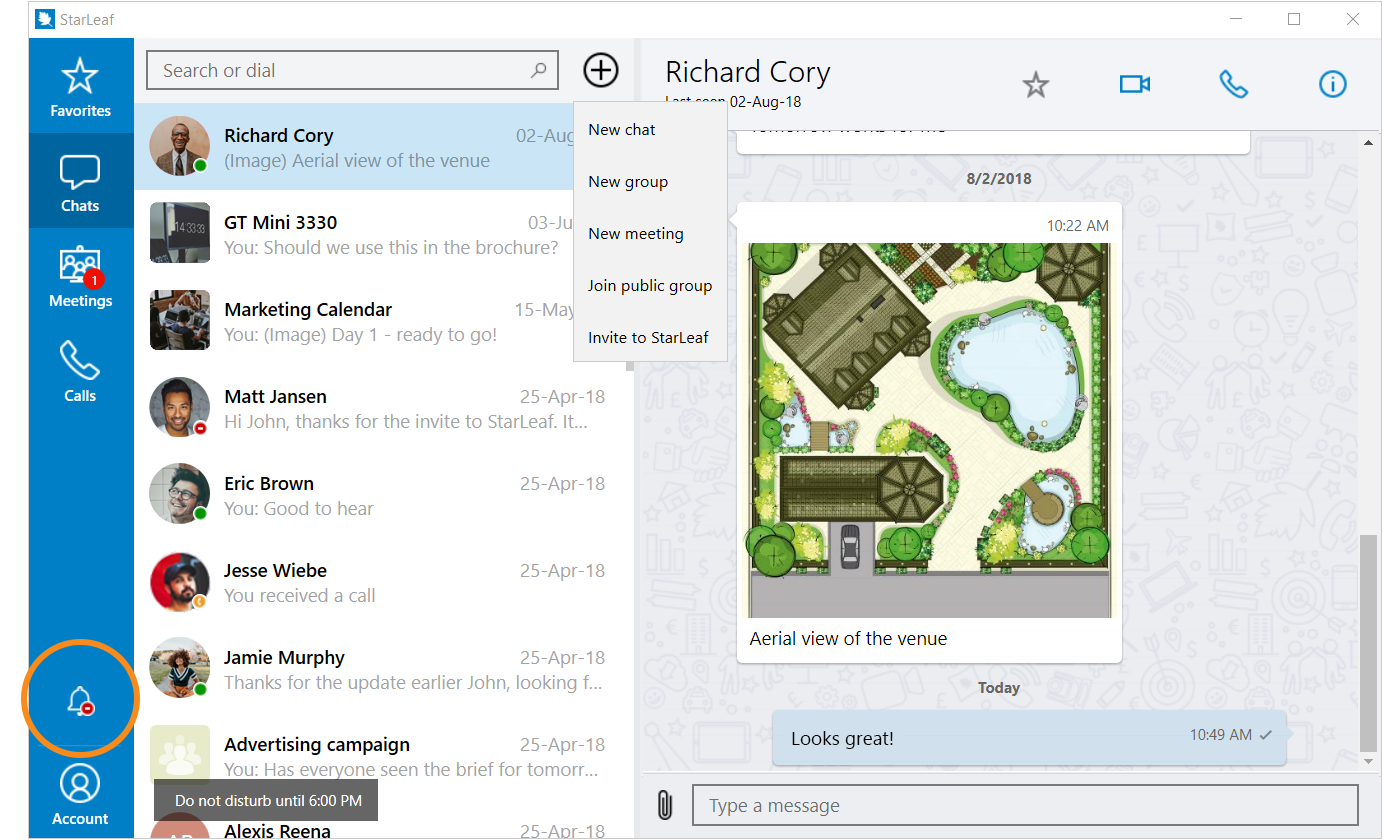This screenshot has width=1383, height=840.
Task: Open the Favorites star in sidebar
Action: (x=80, y=86)
